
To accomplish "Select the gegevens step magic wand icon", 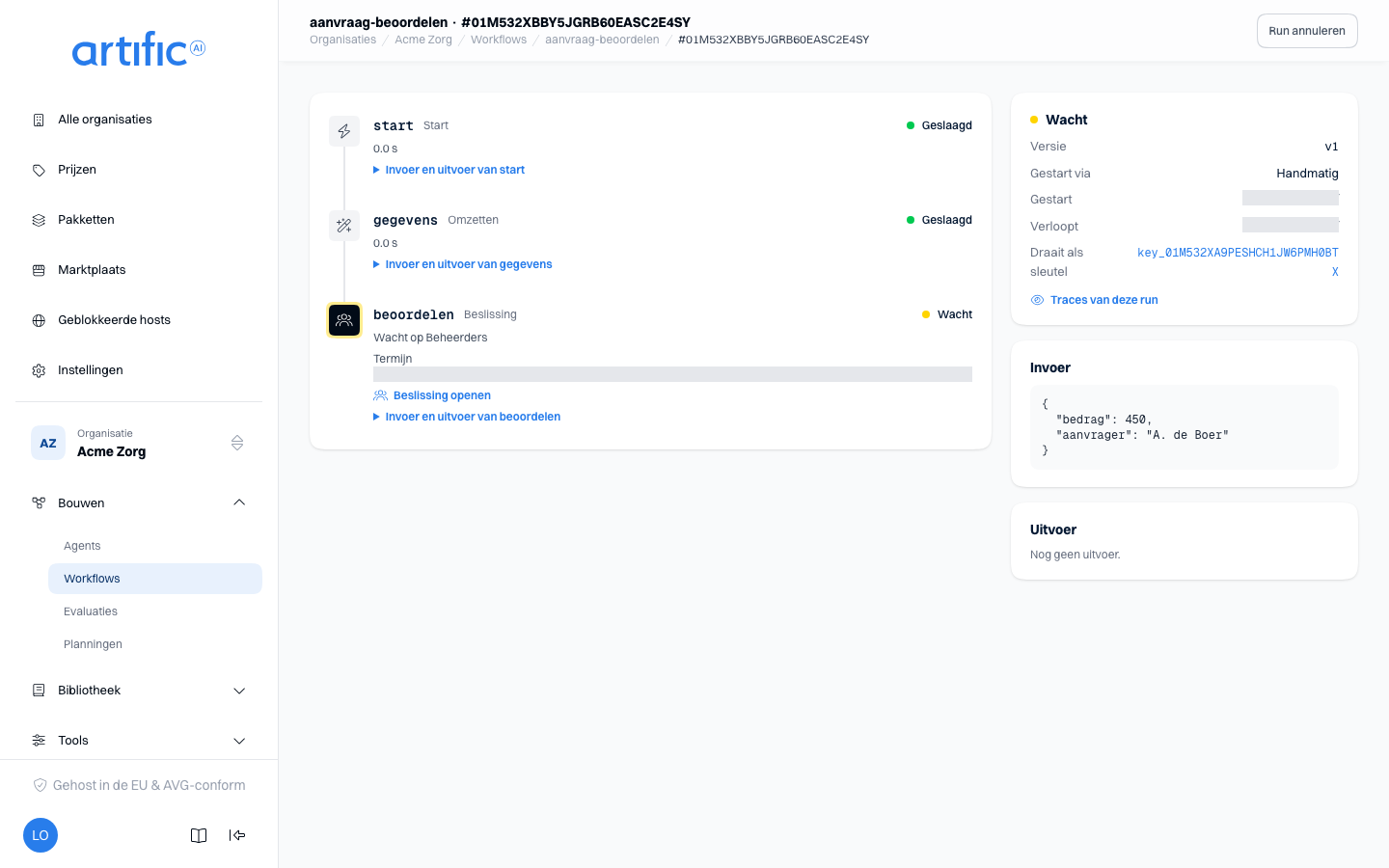I will (344, 226).
